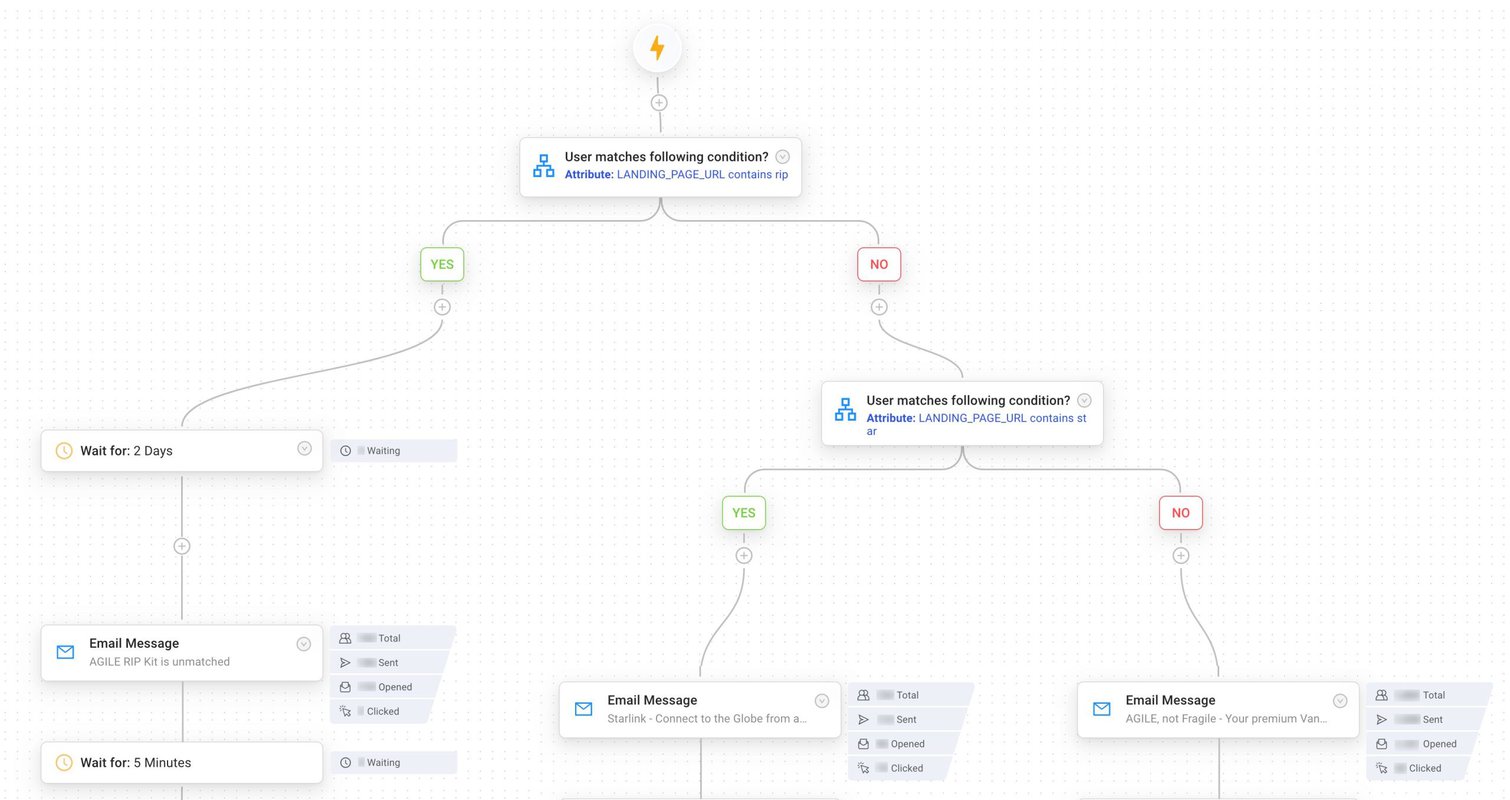
Task: Click the plus button below the trigger
Action: coord(659,102)
